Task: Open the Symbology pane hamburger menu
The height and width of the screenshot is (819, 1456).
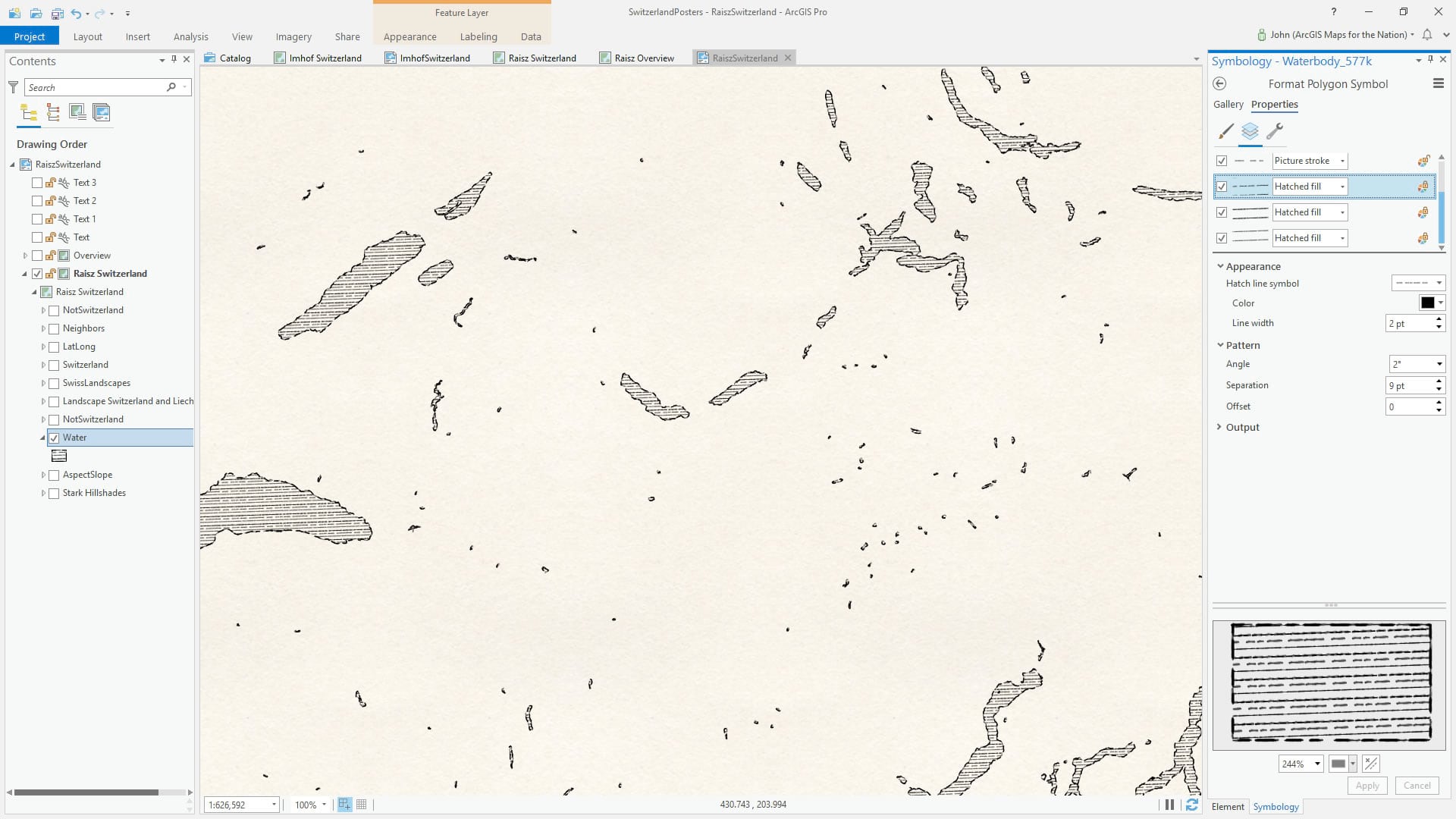Action: tap(1438, 84)
